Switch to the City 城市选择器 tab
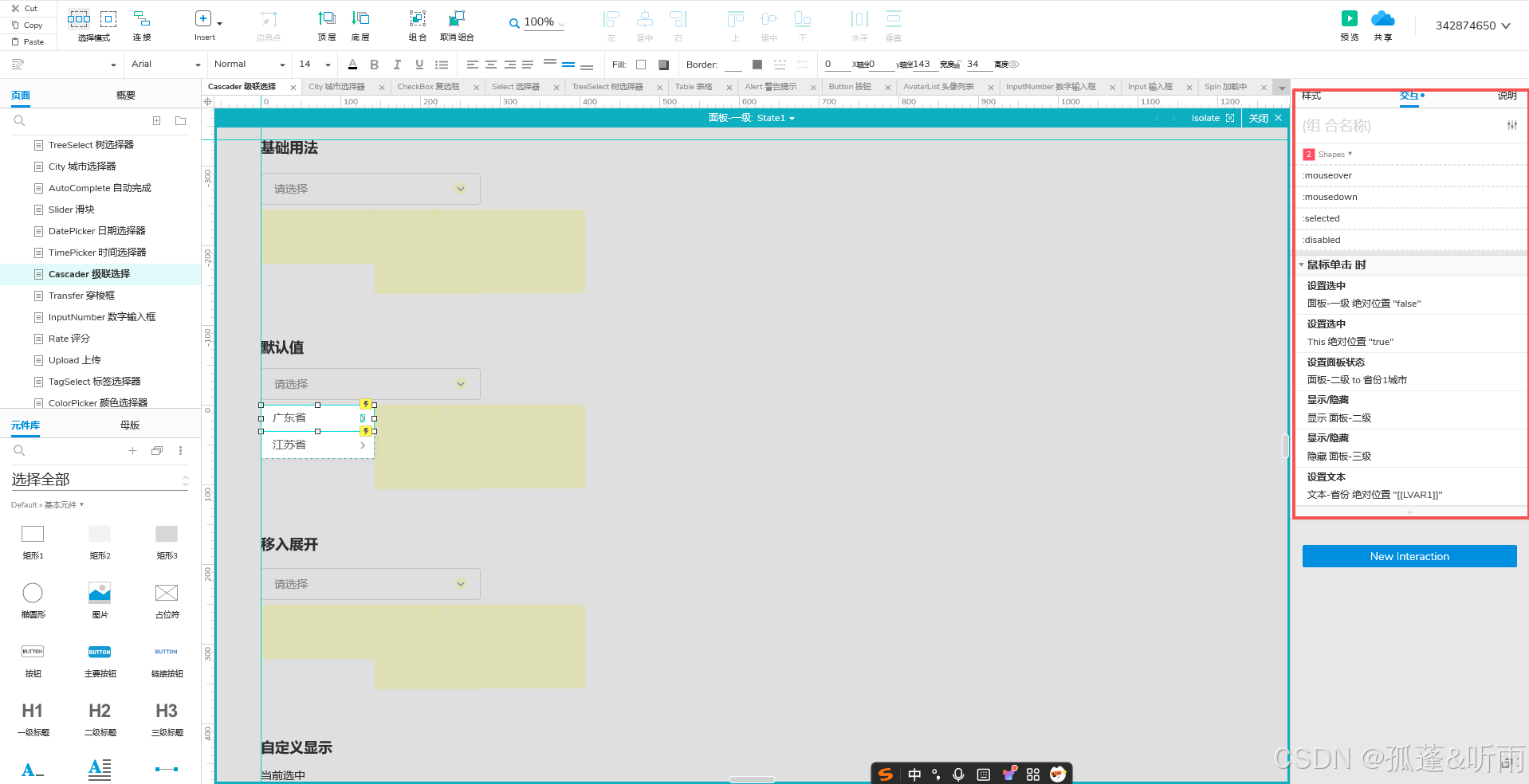This screenshot has height=784, width=1529. point(337,87)
